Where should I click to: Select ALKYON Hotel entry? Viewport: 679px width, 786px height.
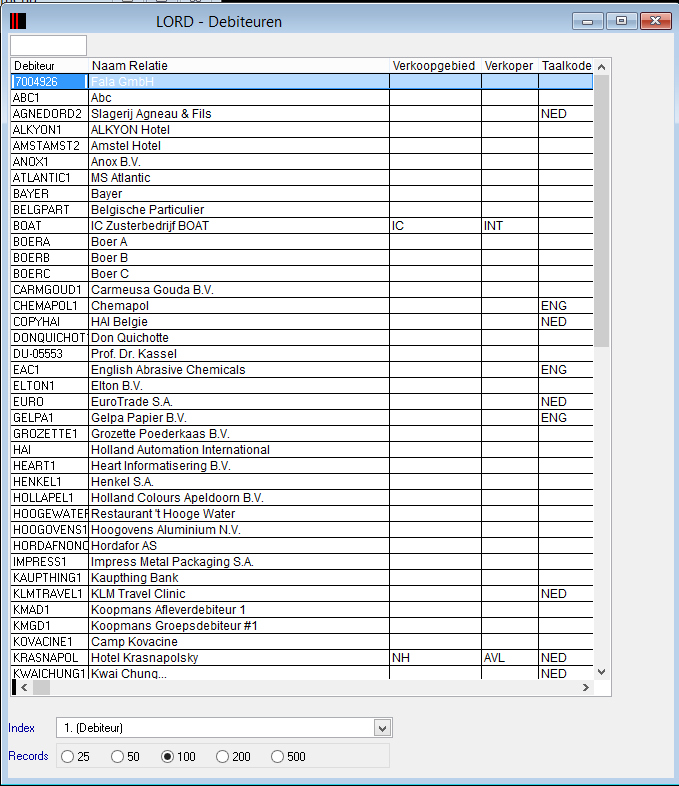click(302, 130)
